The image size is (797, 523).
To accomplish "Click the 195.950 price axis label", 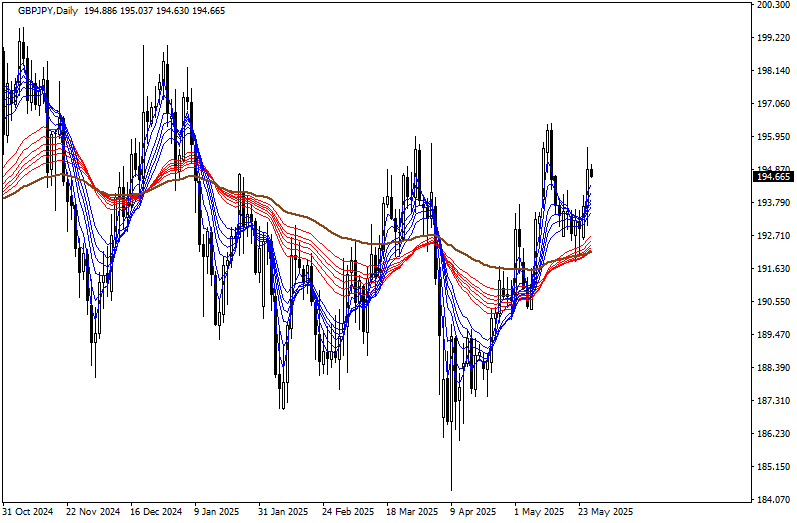I will tap(774, 137).
